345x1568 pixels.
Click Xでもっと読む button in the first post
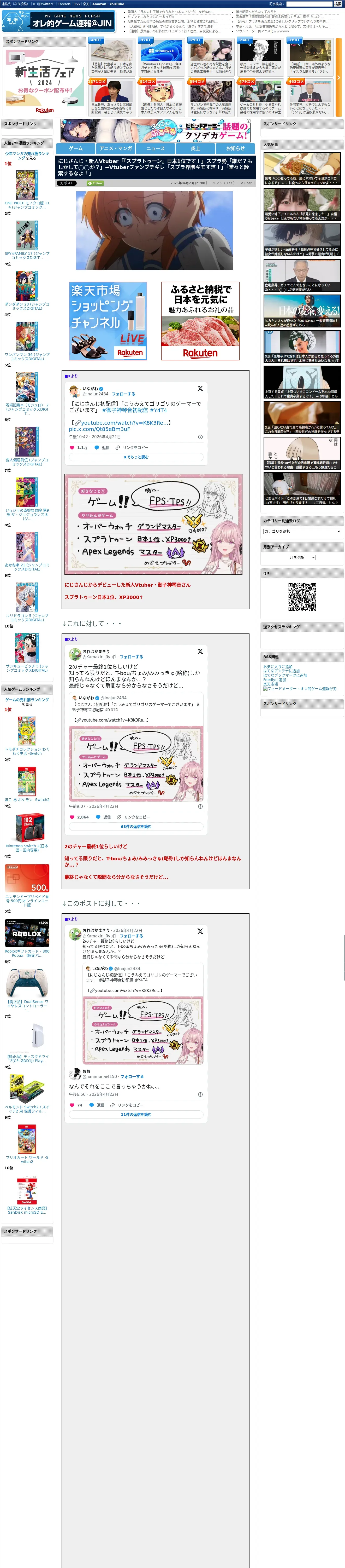tap(136, 457)
